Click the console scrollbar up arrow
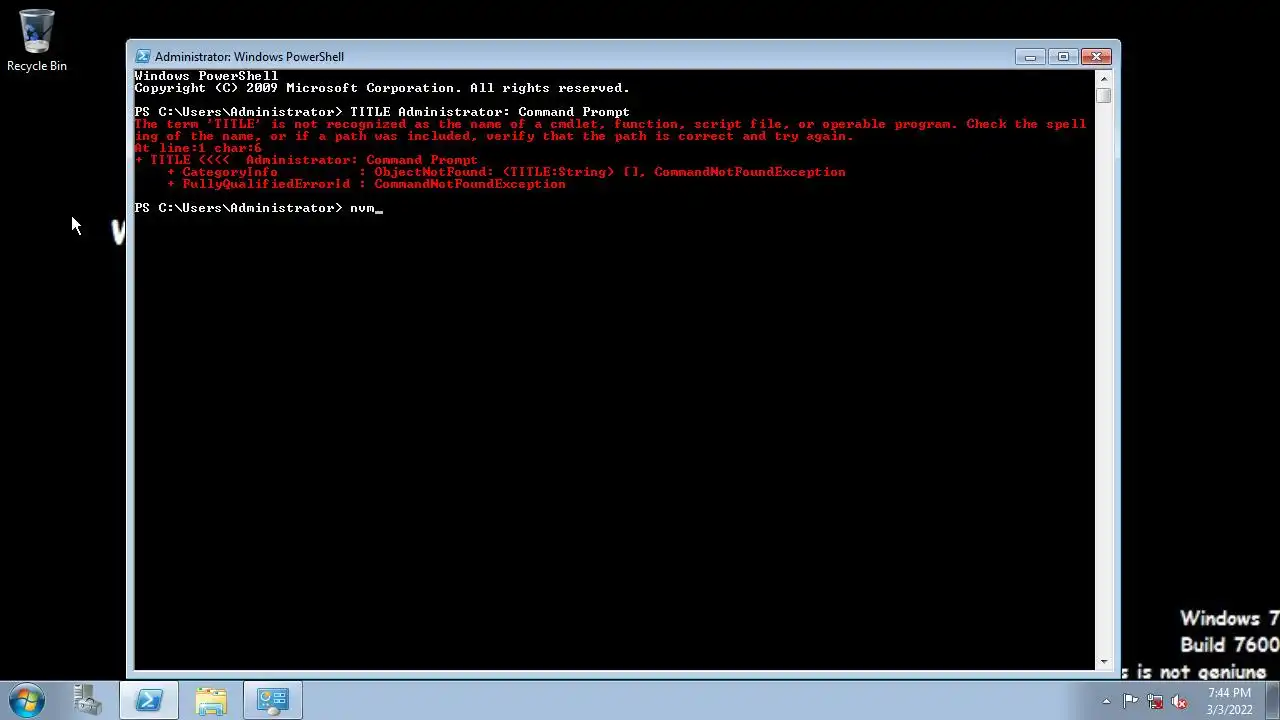 click(x=1104, y=77)
